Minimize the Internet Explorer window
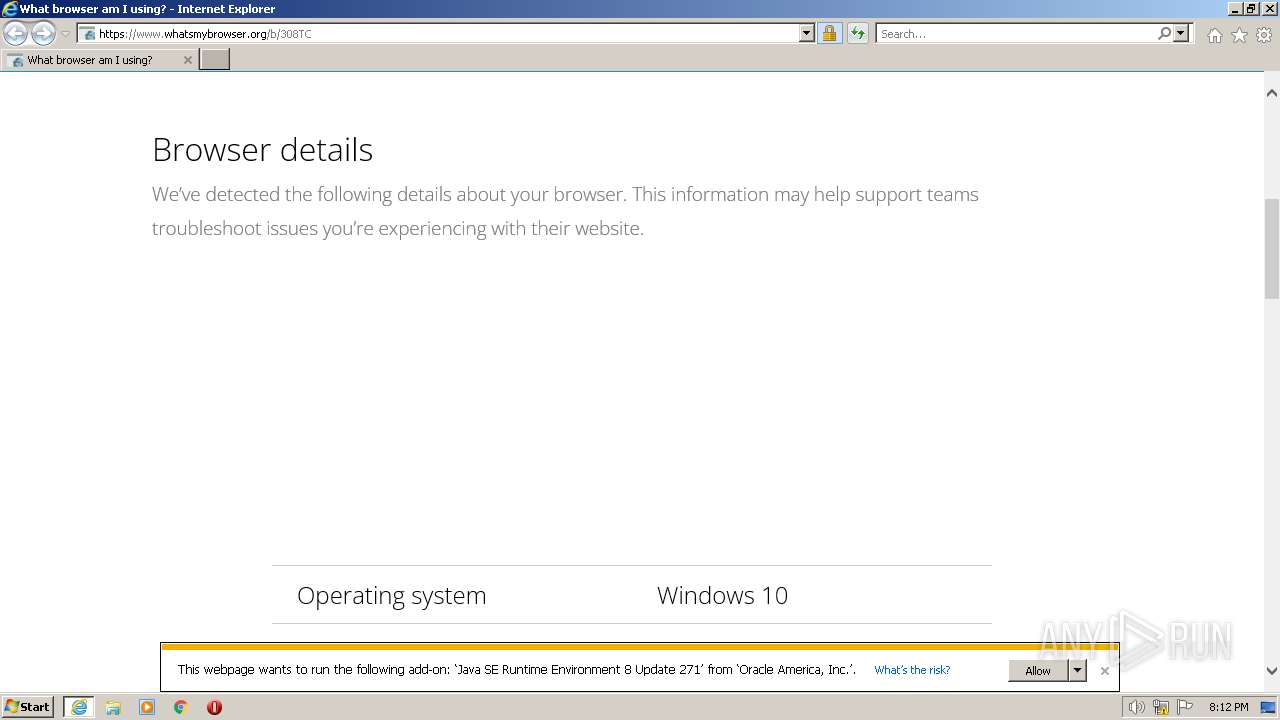 [1234, 9]
